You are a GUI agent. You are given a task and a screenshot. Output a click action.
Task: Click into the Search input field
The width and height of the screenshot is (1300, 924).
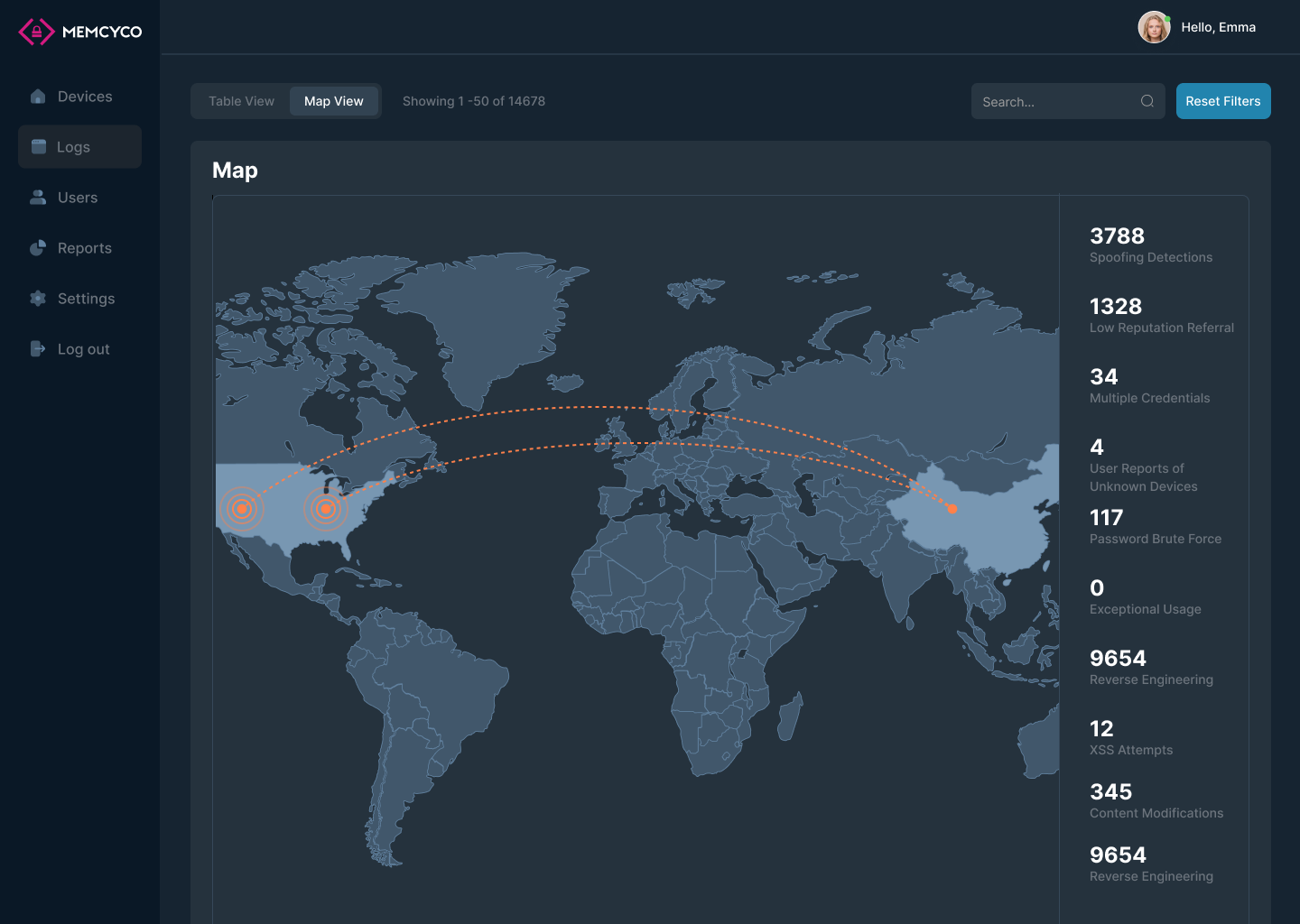tap(1052, 102)
